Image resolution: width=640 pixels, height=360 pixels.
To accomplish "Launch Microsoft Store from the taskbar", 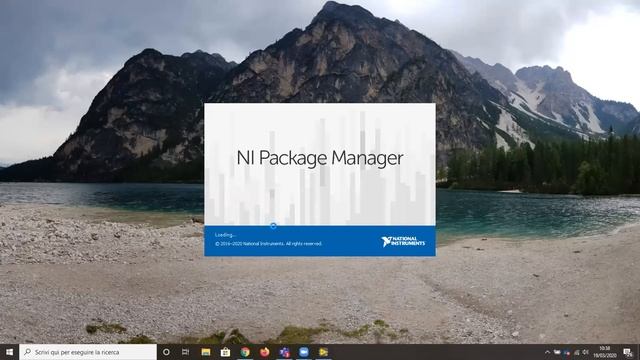I will [x=225, y=352].
